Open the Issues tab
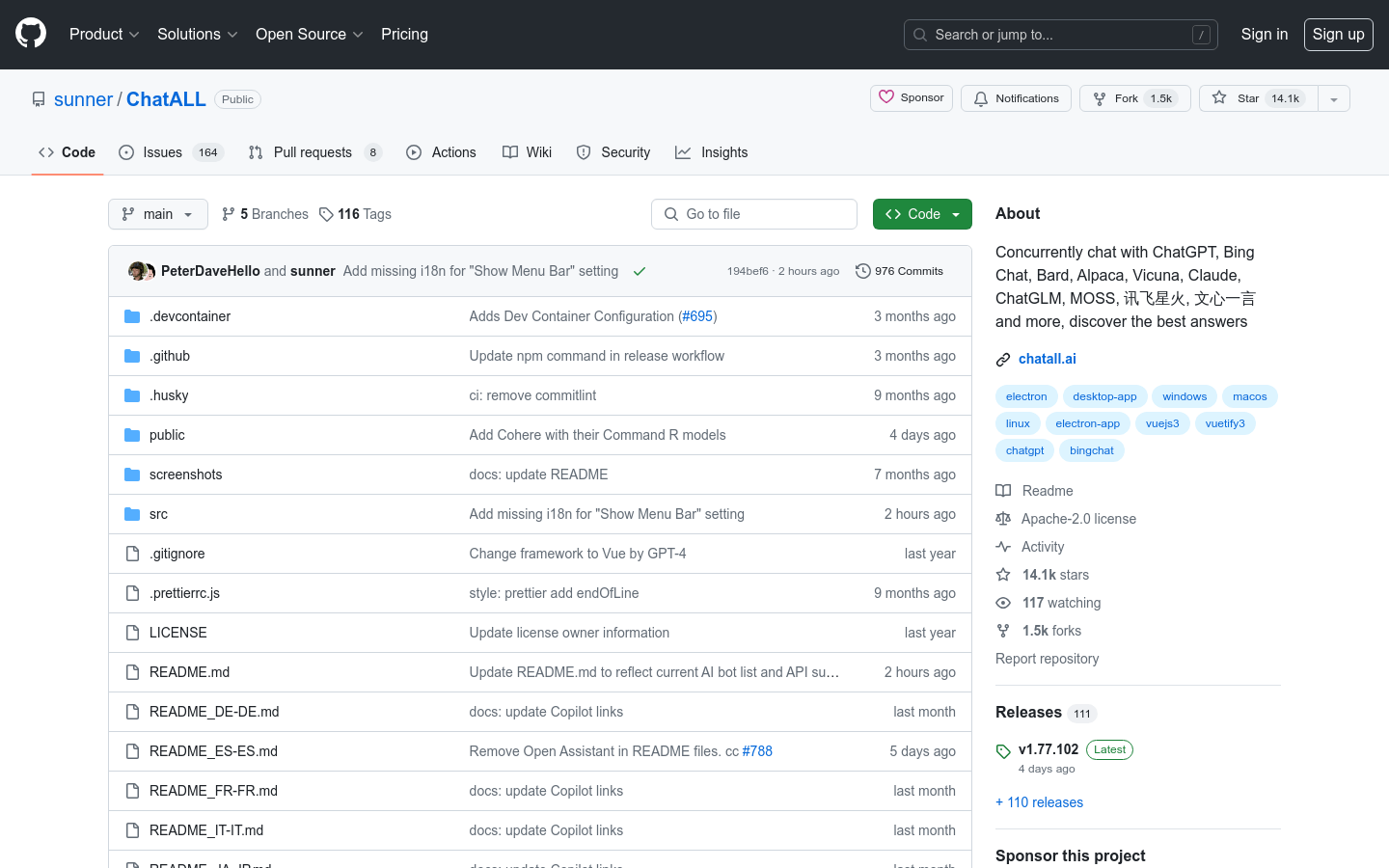Viewport: 1389px width, 868px height. tap(172, 152)
